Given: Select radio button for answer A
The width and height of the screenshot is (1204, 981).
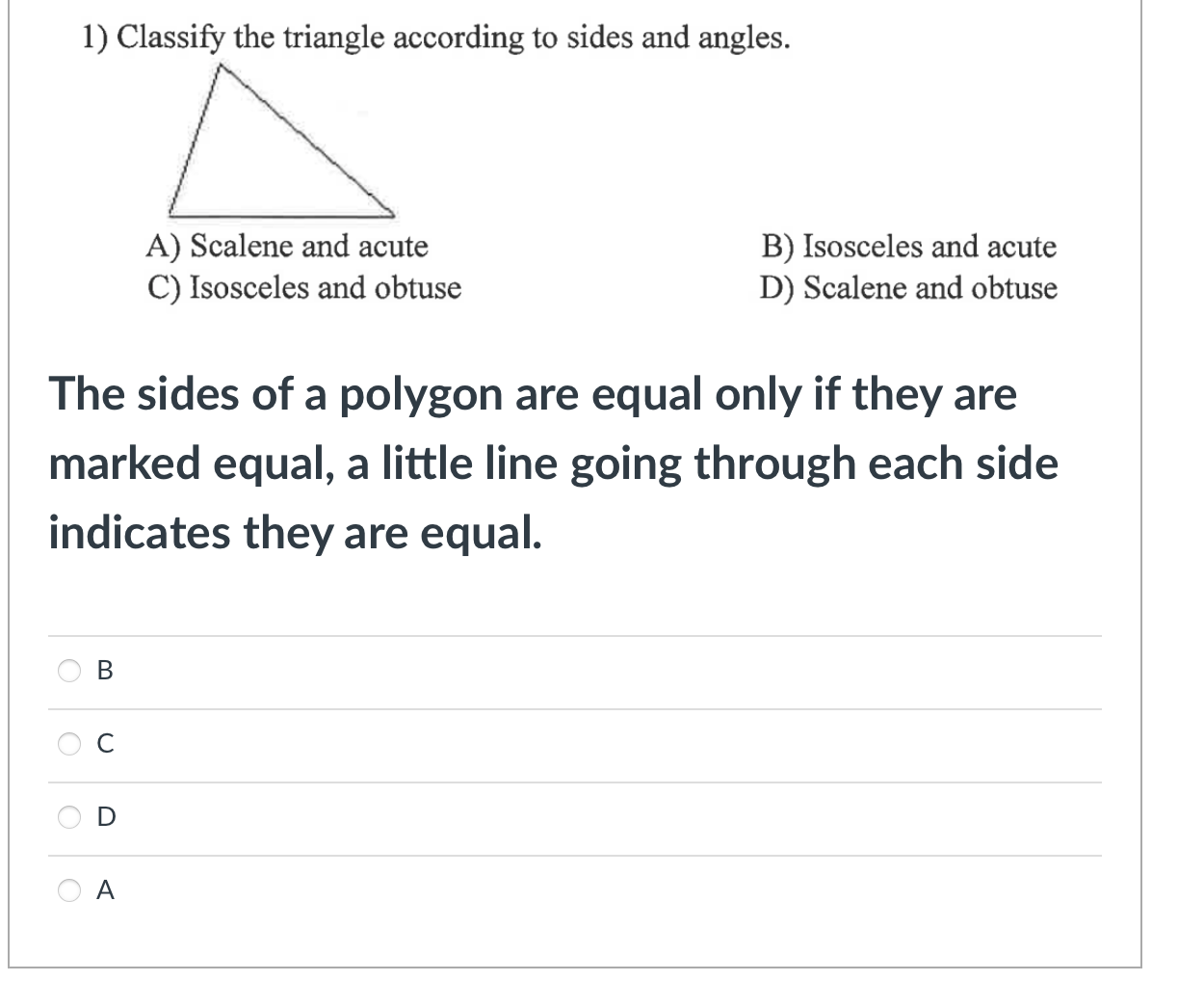Looking at the screenshot, I should pos(67,891).
